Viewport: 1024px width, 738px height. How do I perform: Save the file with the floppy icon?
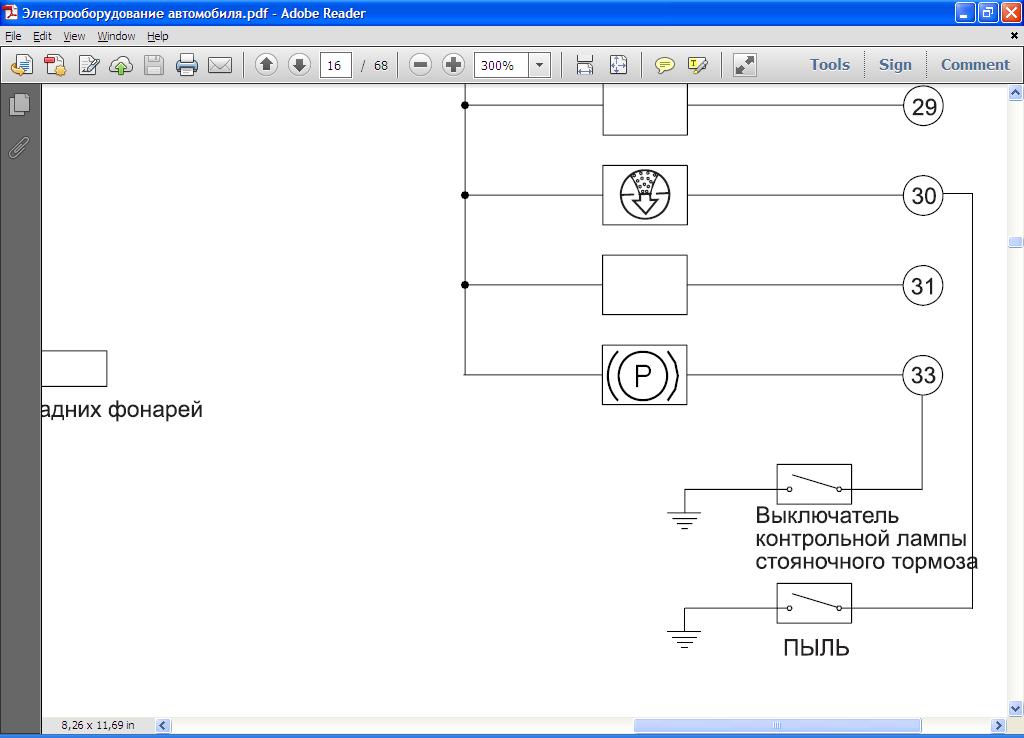(154, 65)
